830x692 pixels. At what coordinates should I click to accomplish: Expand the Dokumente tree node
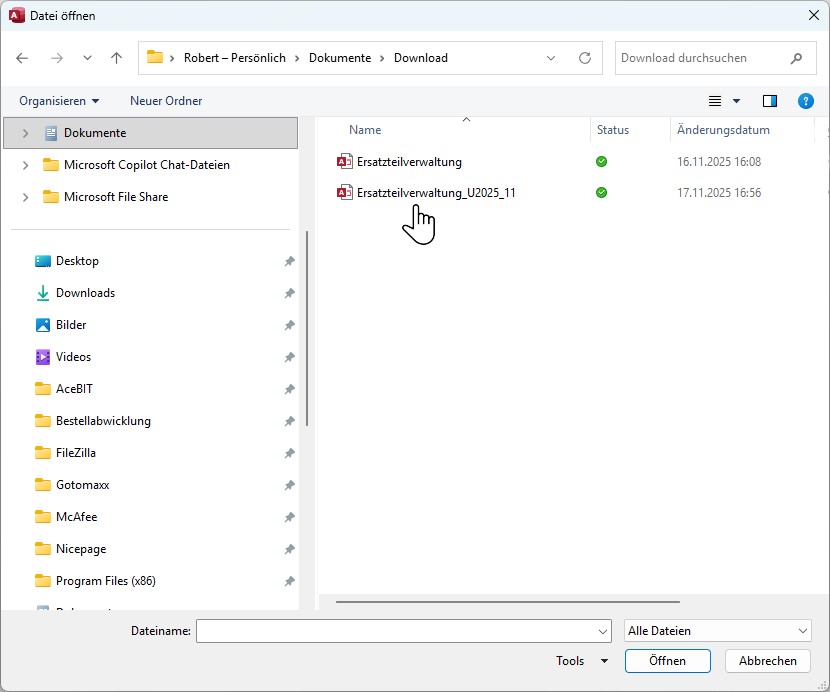pyautogui.click(x=26, y=133)
